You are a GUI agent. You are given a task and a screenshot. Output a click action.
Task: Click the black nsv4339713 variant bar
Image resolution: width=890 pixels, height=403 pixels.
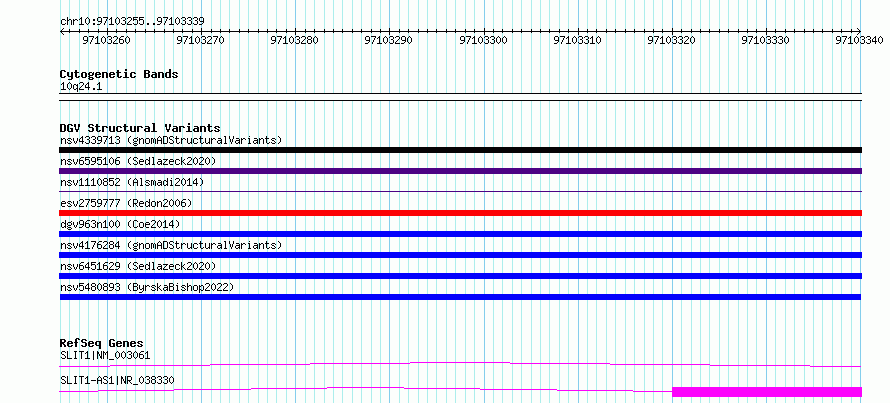coord(461,150)
